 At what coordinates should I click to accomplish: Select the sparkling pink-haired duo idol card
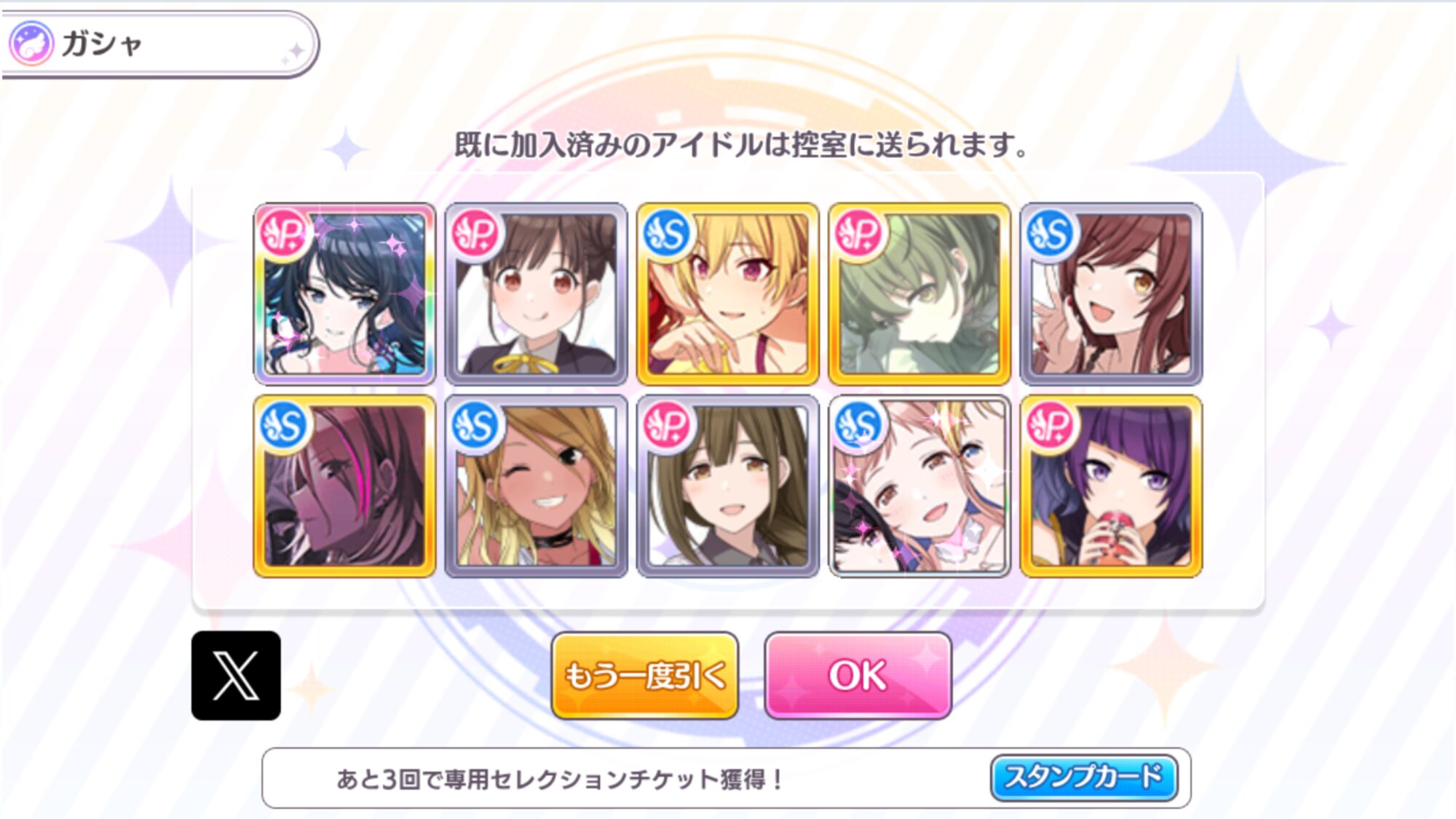[919, 486]
